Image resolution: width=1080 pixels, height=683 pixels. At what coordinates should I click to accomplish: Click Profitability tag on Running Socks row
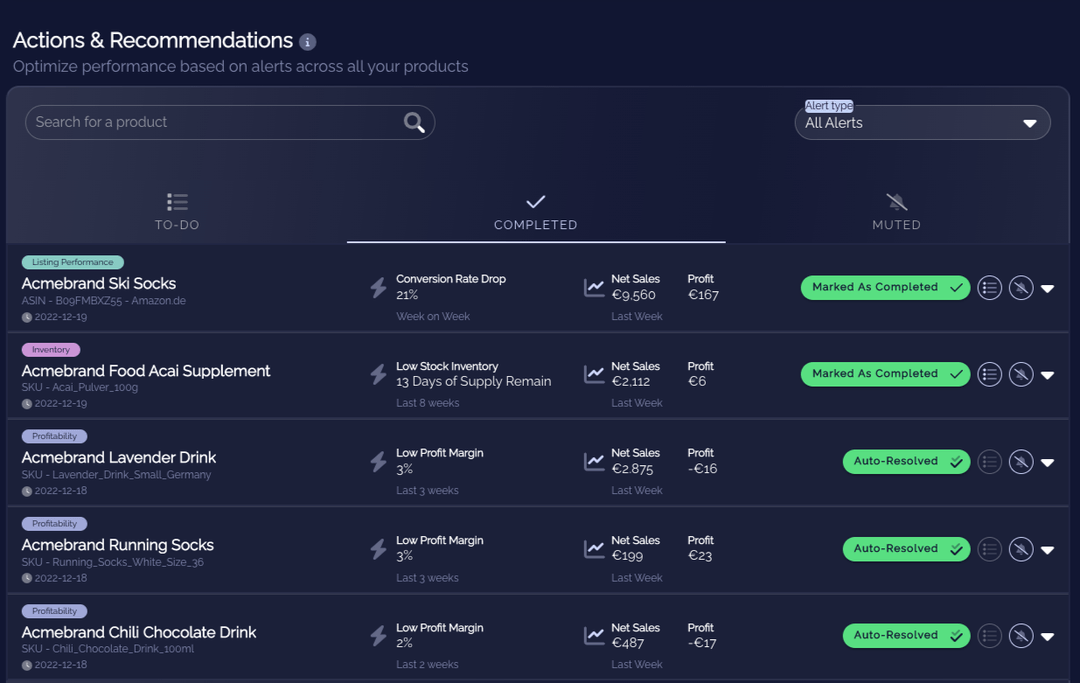[54, 524]
